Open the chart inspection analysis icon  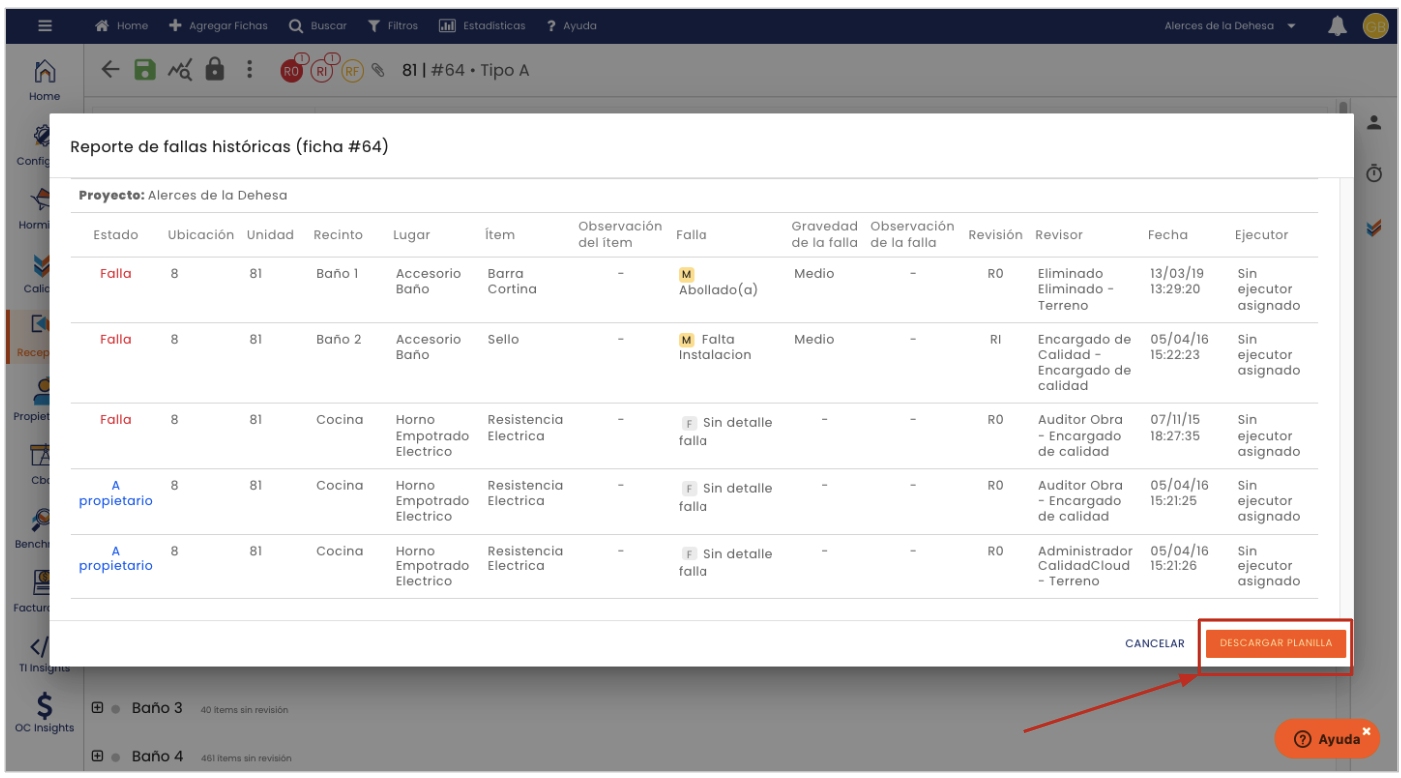tap(179, 70)
